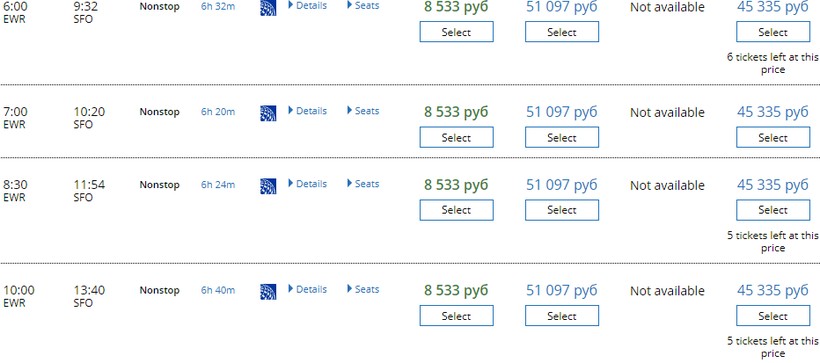820x363 pixels.
Task: Click United logo on 10:00 flight
Action: point(268,292)
